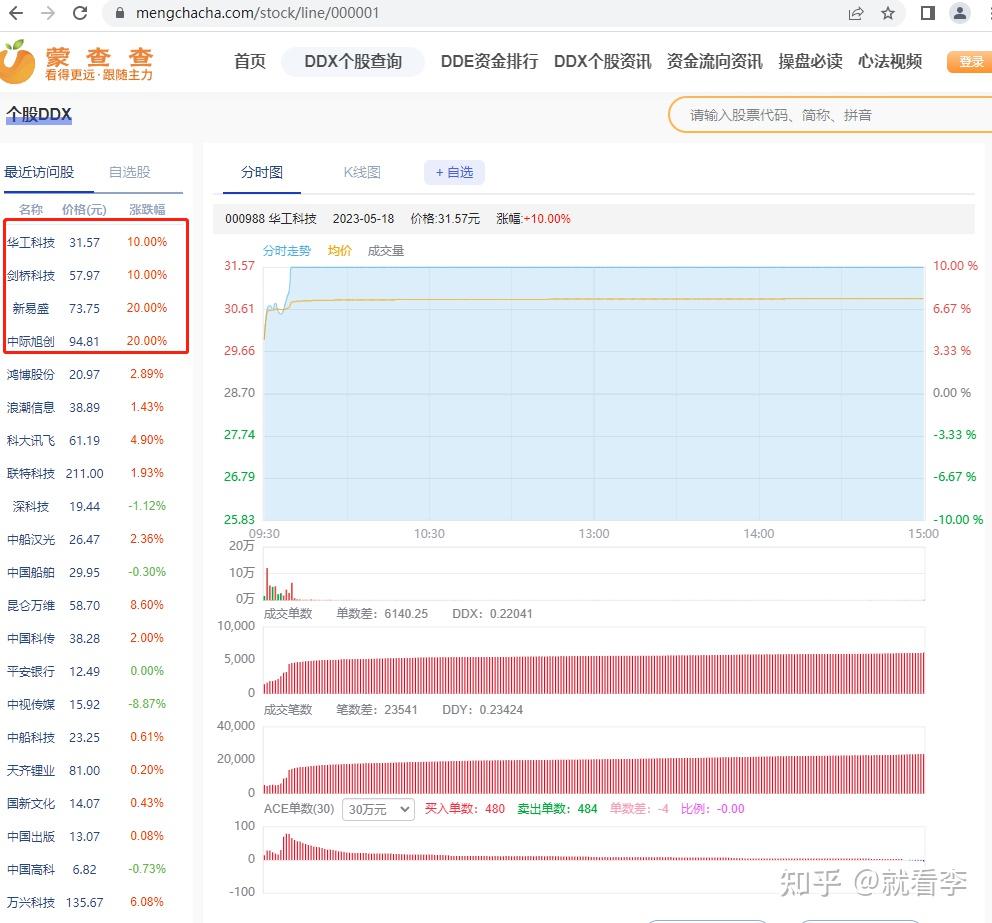The height and width of the screenshot is (923, 992).
Task: Open 中船科技 stock row
Action: click(87, 737)
